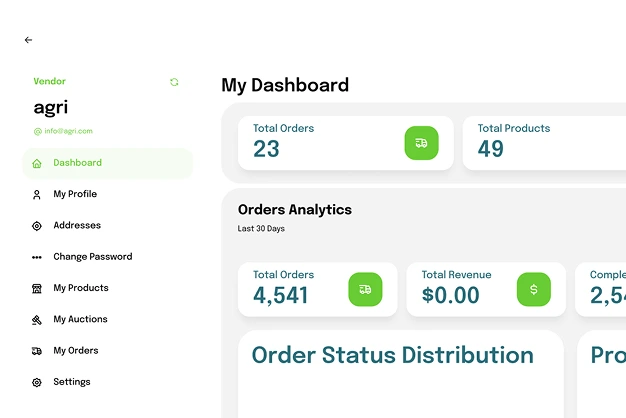Click the person icon beside My Profile

click(37, 194)
